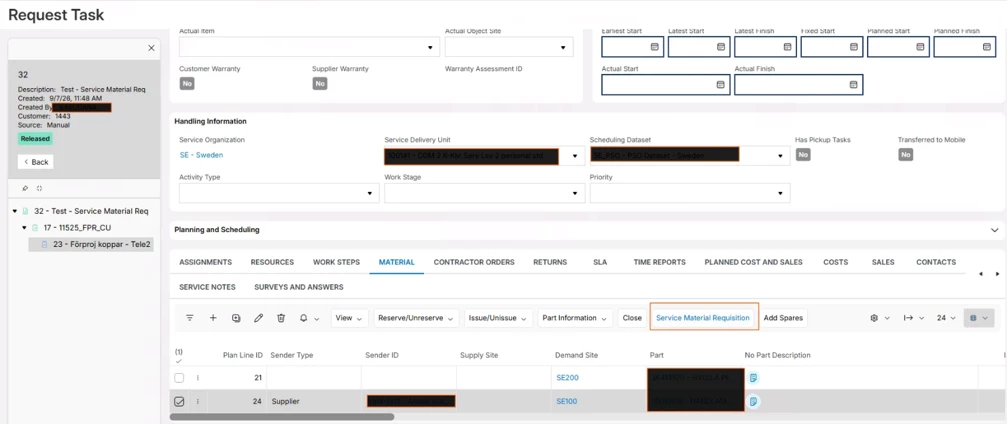Add new material line with plus icon
The height and width of the screenshot is (424, 1007).
coord(213,318)
